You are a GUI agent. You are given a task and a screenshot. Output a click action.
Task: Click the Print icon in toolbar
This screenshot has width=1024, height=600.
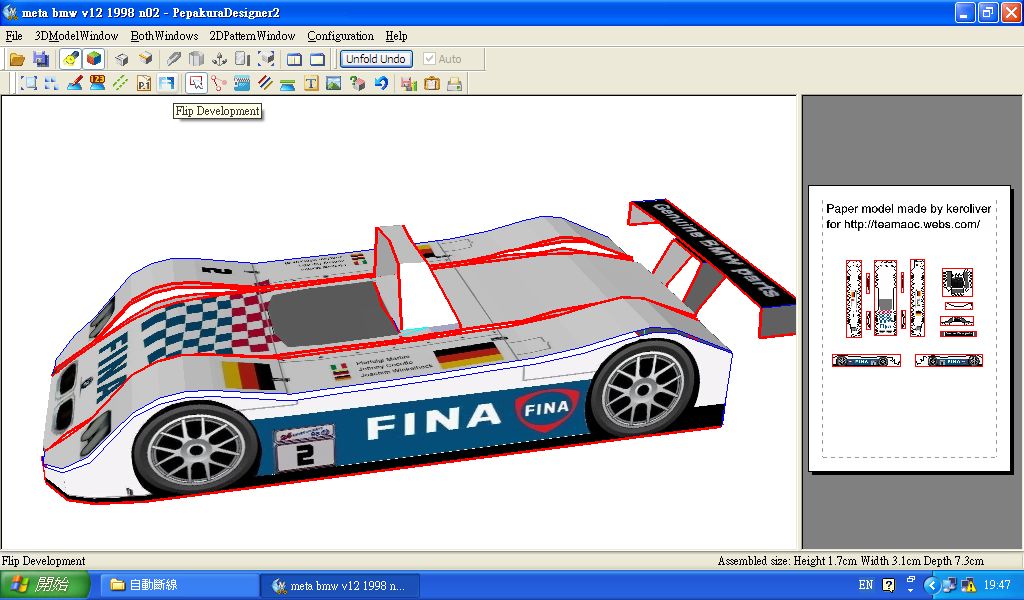[x=454, y=84]
